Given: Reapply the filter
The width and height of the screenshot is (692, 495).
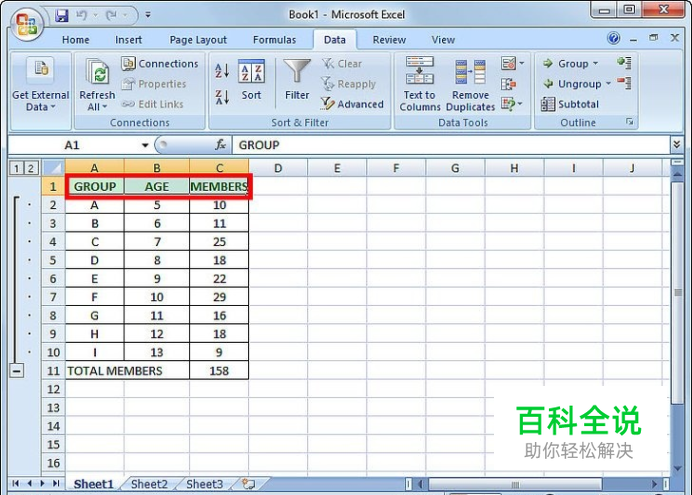Looking at the screenshot, I should point(349,84).
